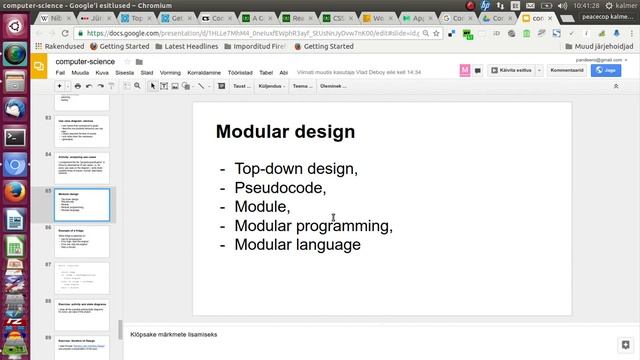Viewport: 640px width, 360px height.
Task: Select the line tool icon
Action: (x=201, y=86)
